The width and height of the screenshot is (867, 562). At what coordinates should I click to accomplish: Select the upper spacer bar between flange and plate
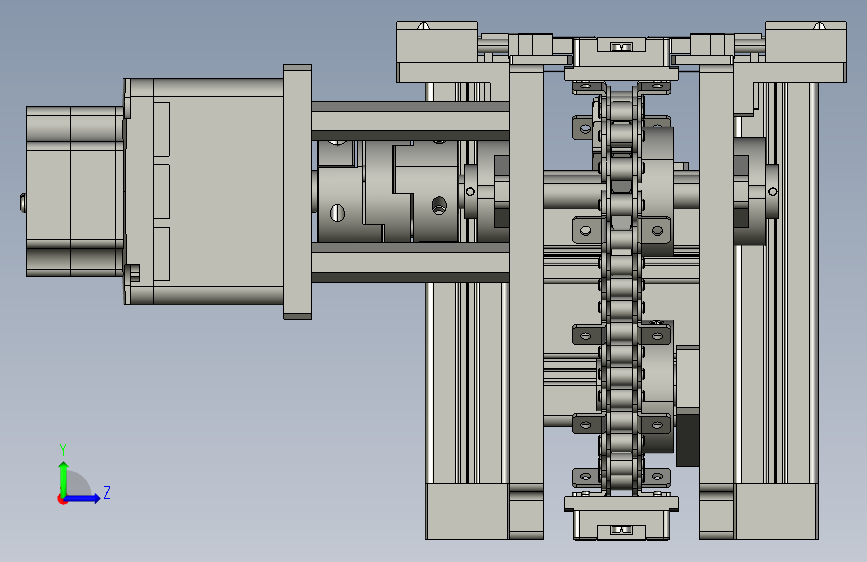coord(410,121)
